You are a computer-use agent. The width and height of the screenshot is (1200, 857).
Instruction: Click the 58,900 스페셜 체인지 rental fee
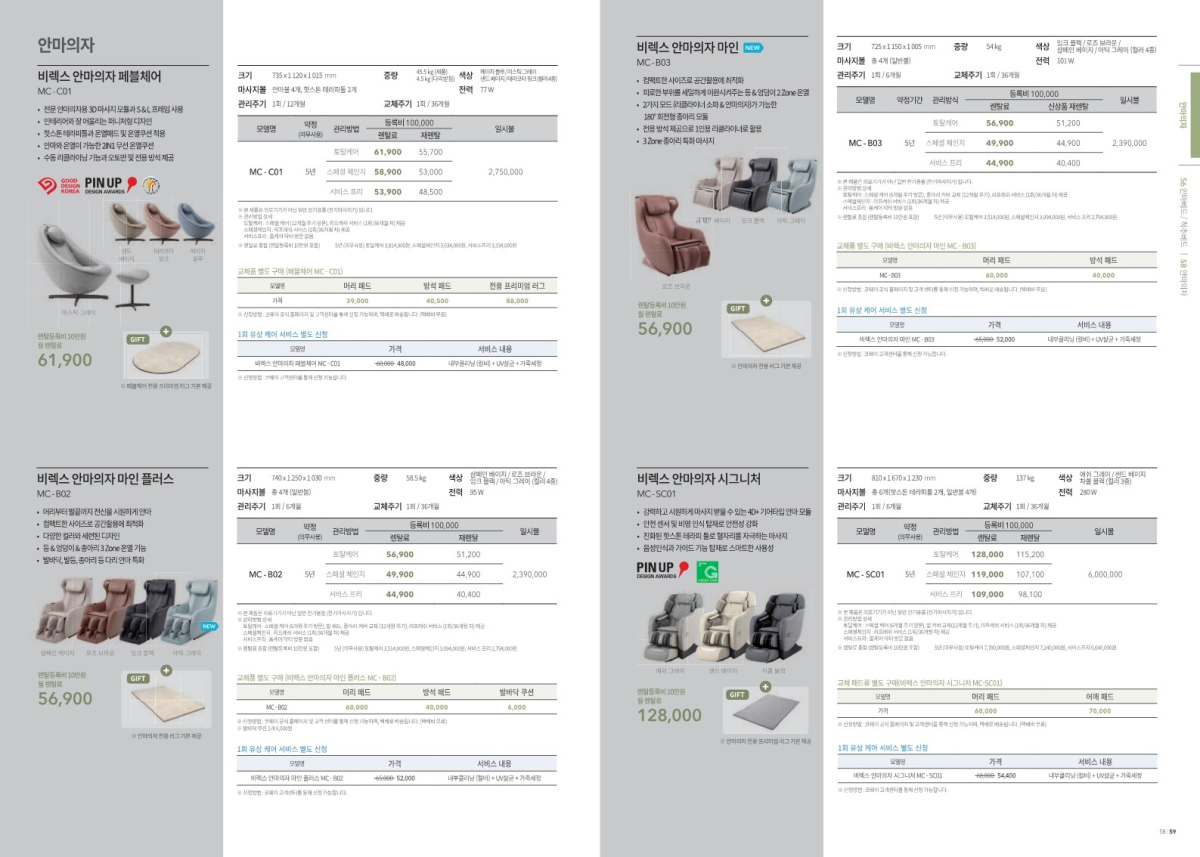[x=387, y=172]
